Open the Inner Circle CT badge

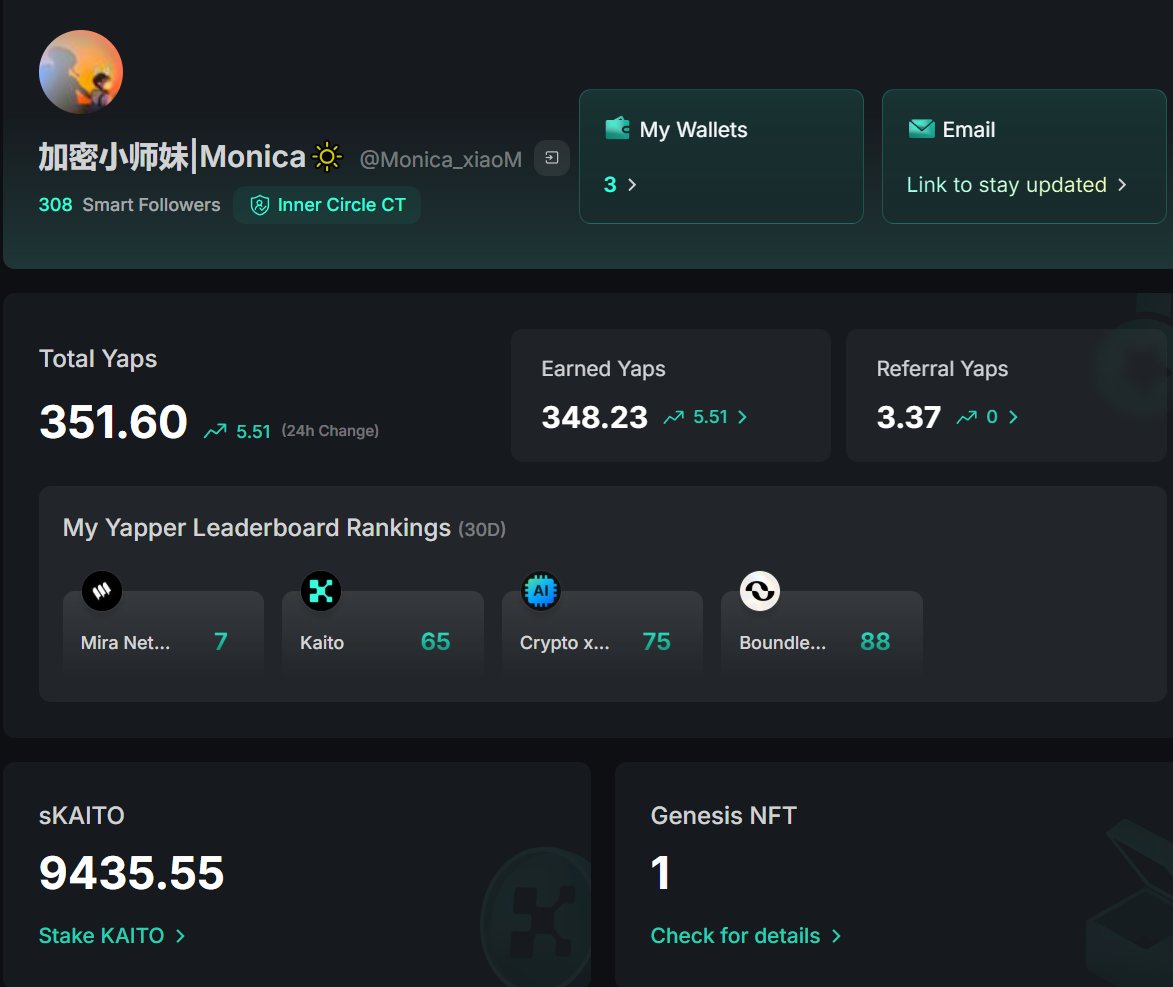click(x=327, y=205)
